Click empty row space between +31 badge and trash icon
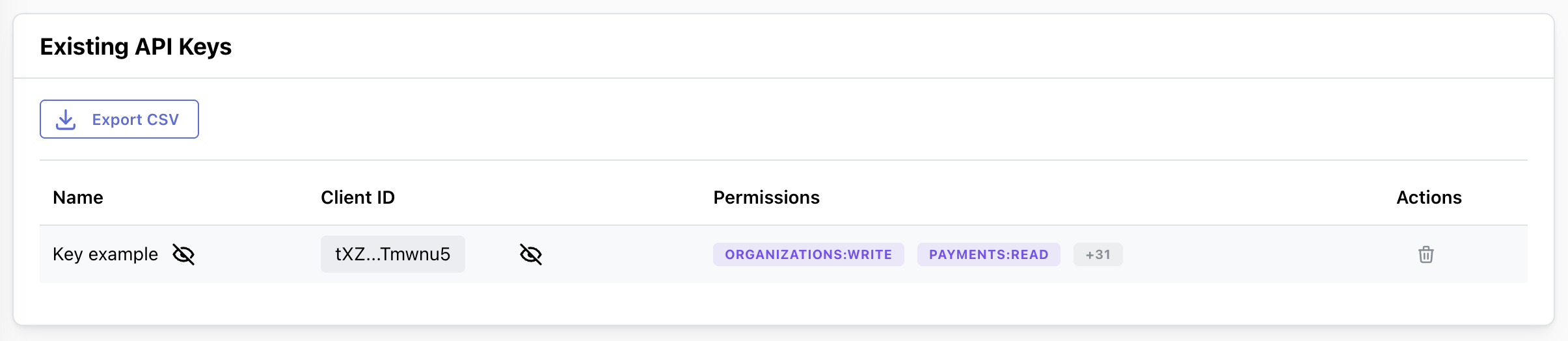 click(1269, 254)
